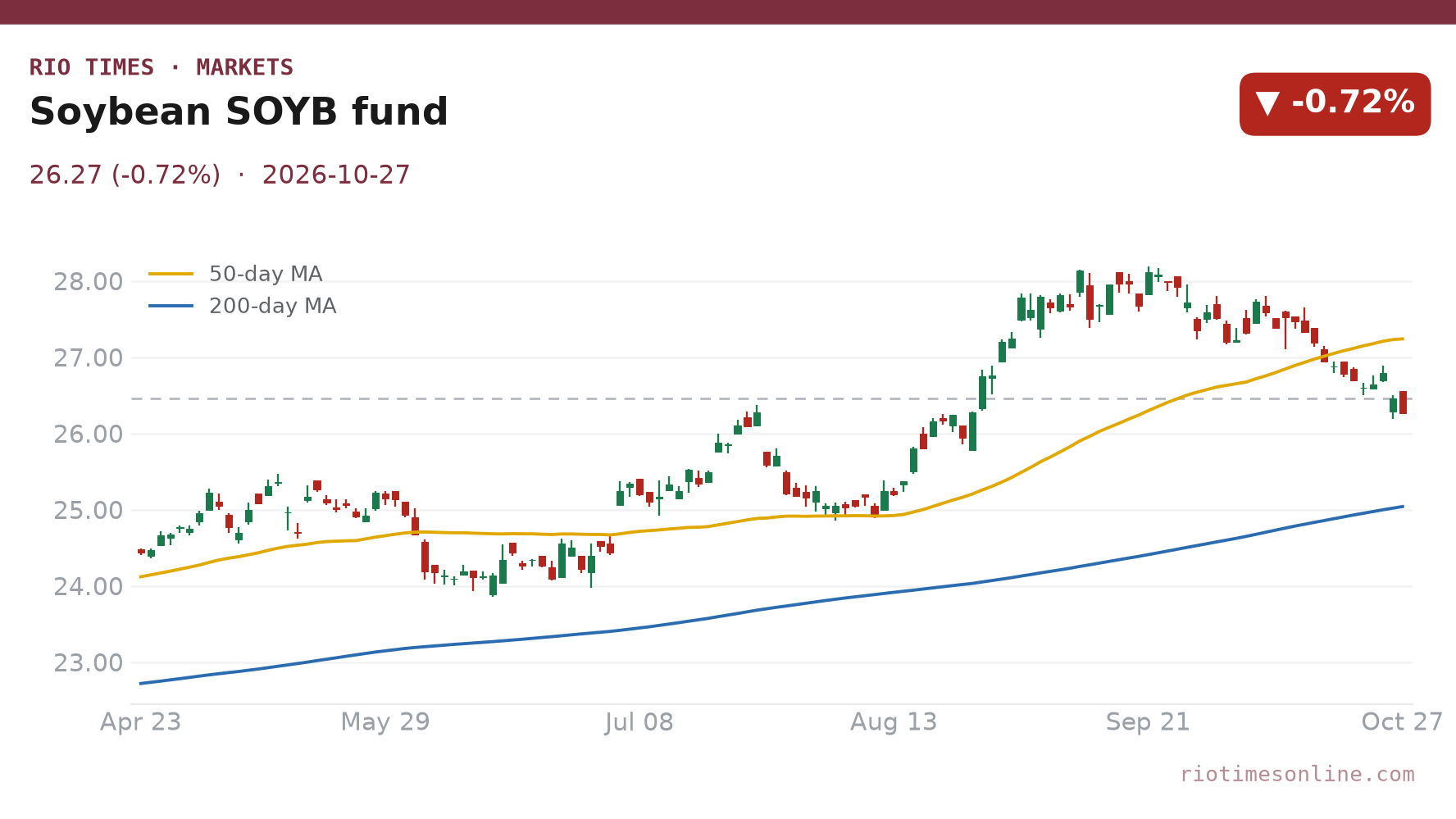Click the 28.00 y-axis label

pos(88,282)
